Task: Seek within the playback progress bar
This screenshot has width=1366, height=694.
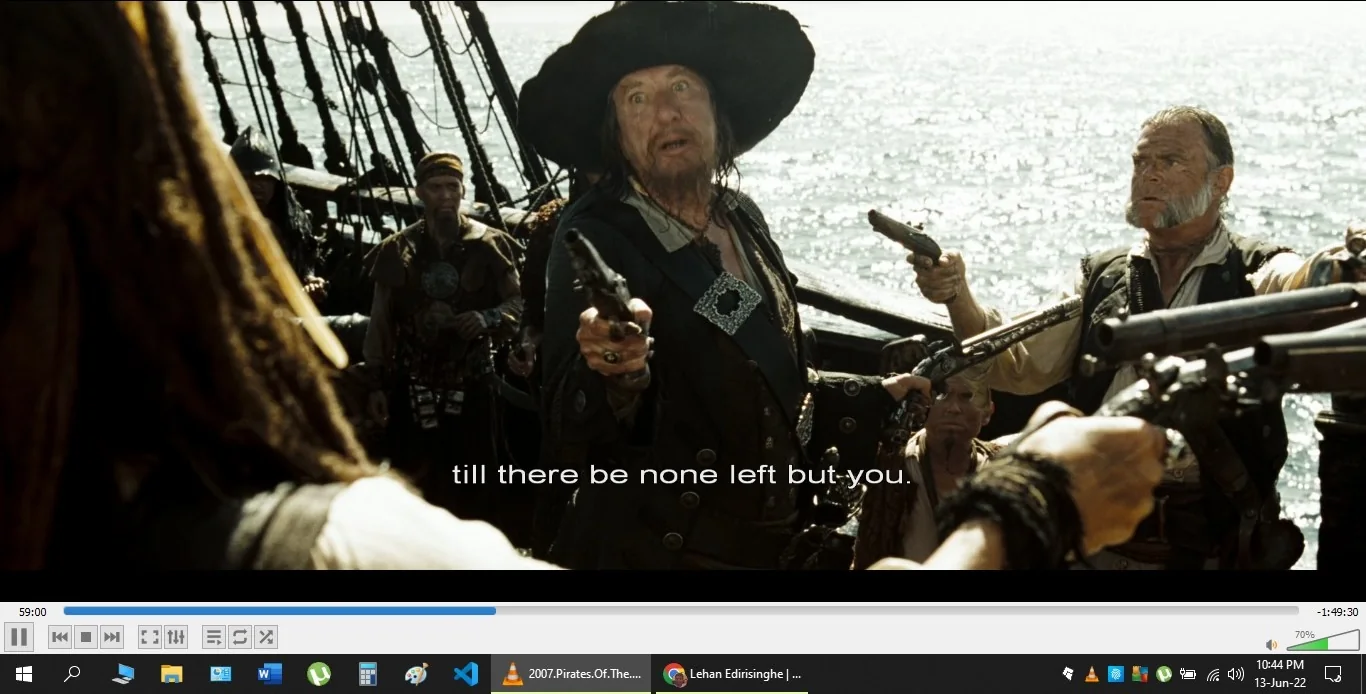Action: pyautogui.click(x=681, y=610)
